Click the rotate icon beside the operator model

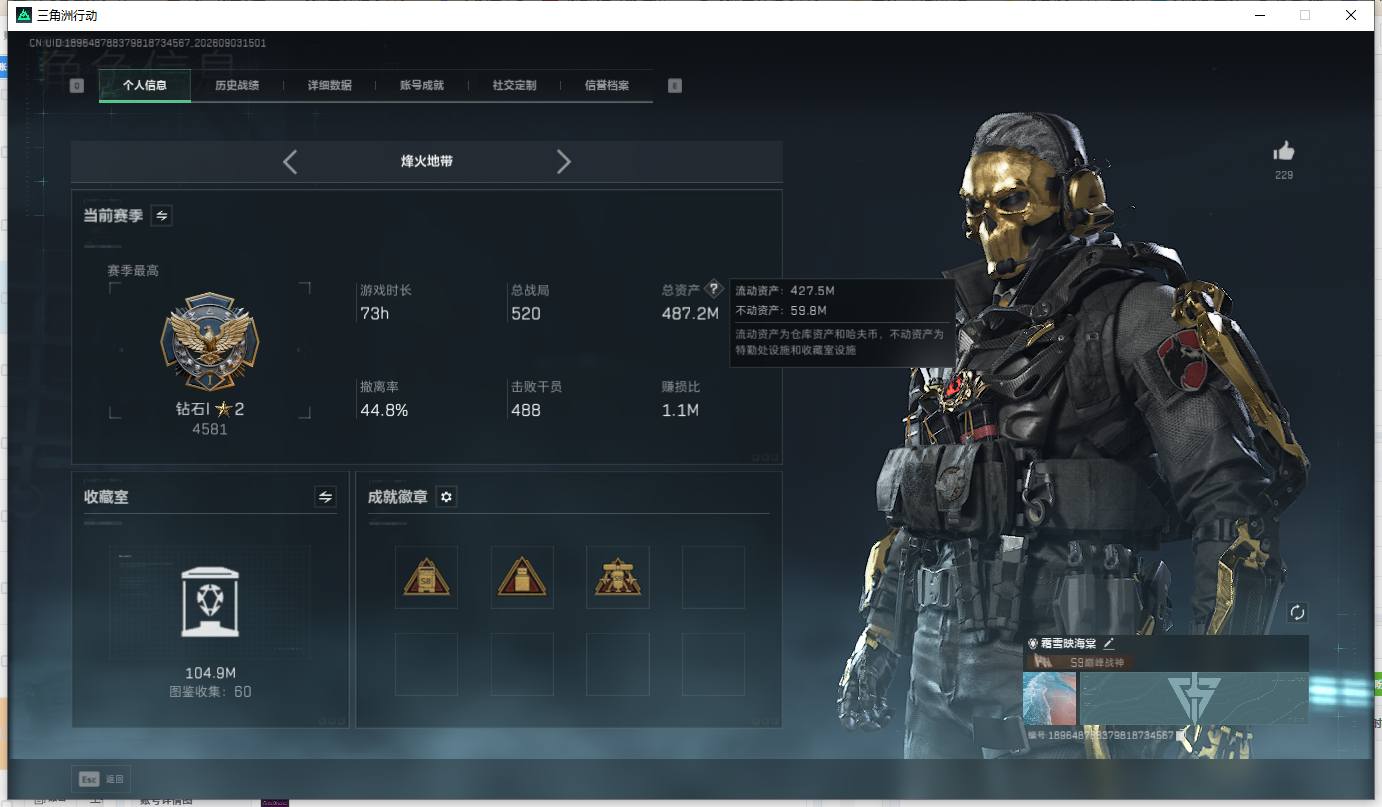(x=1298, y=612)
